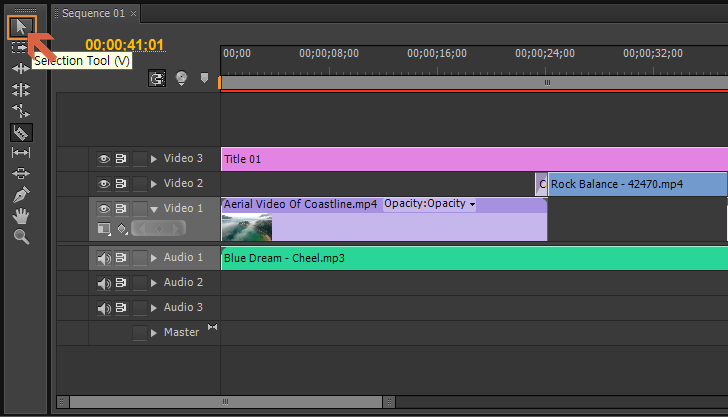The width and height of the screenshot is (728, 417).
Task: Toggle sync lock on Video 2
Action: 121,184
